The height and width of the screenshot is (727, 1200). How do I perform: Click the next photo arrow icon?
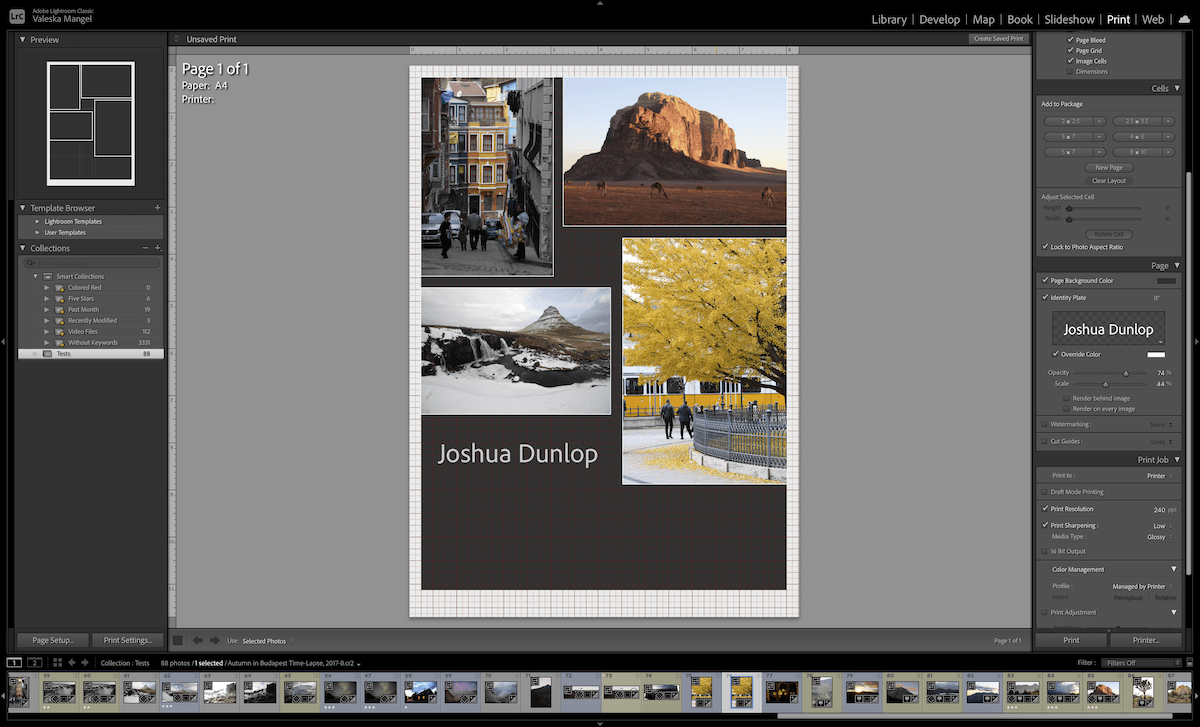coord(85,662)
